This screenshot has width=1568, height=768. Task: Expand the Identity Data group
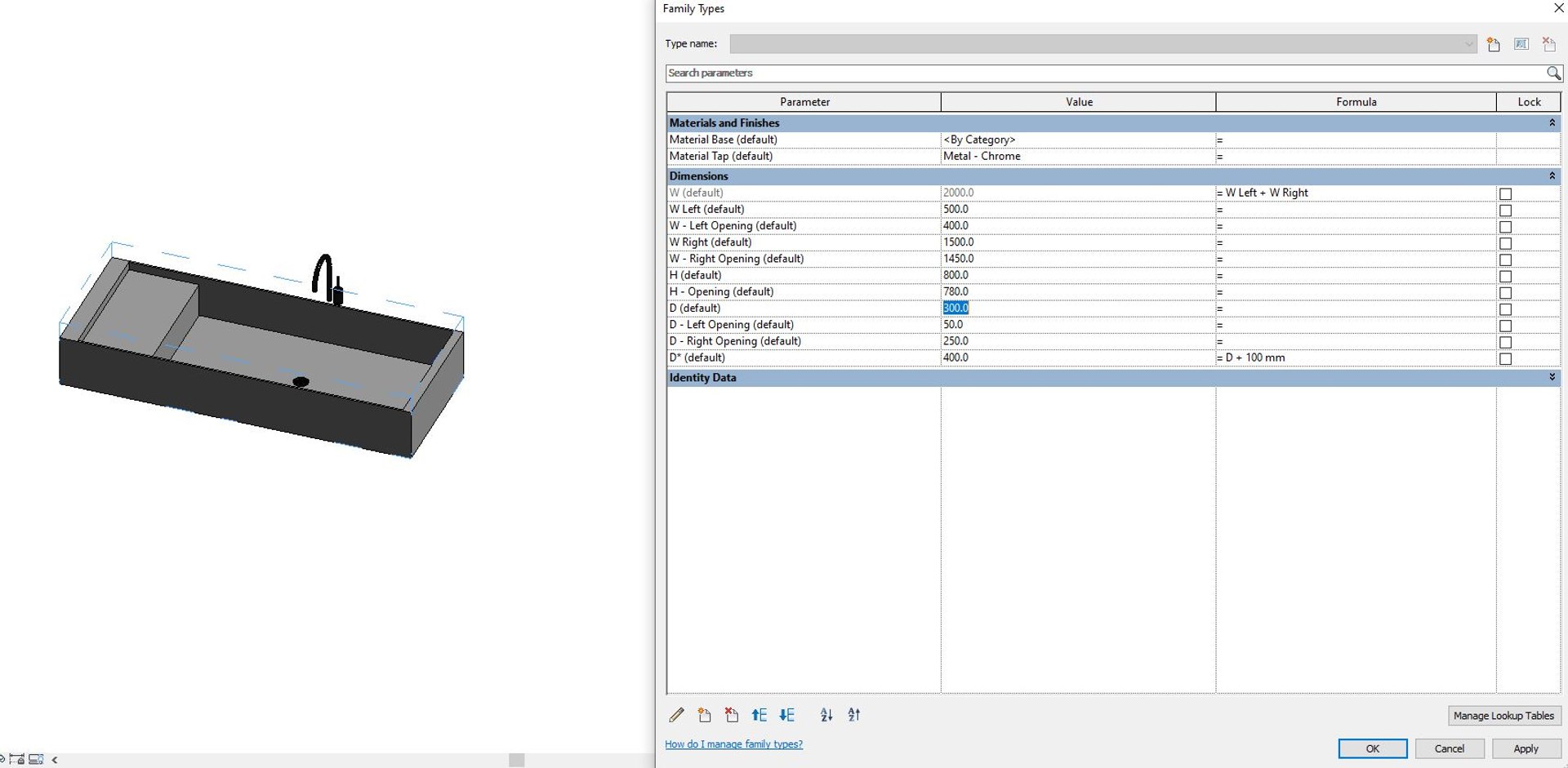tap(1552, 378)
